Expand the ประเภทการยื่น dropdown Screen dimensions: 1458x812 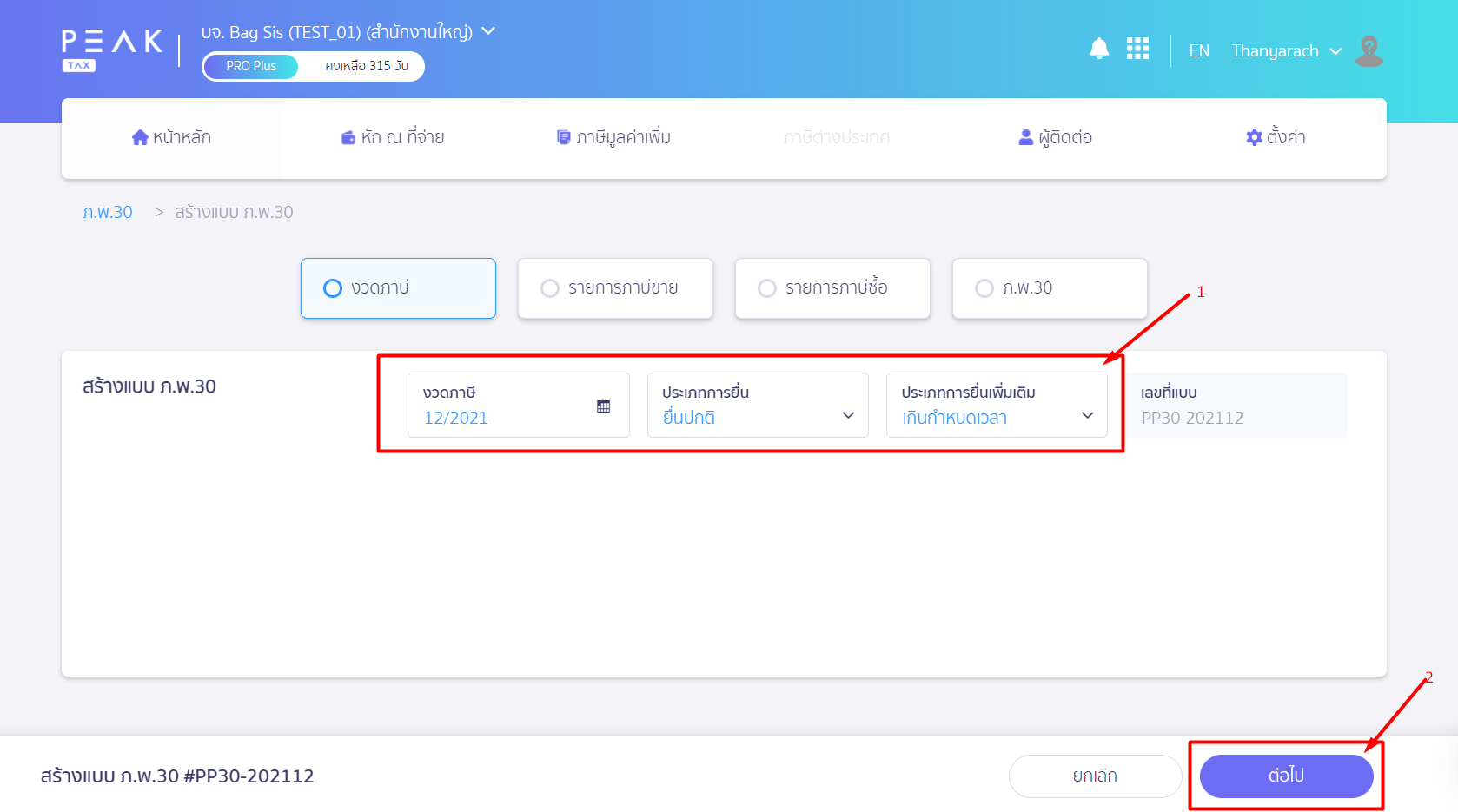click(757, 406)
